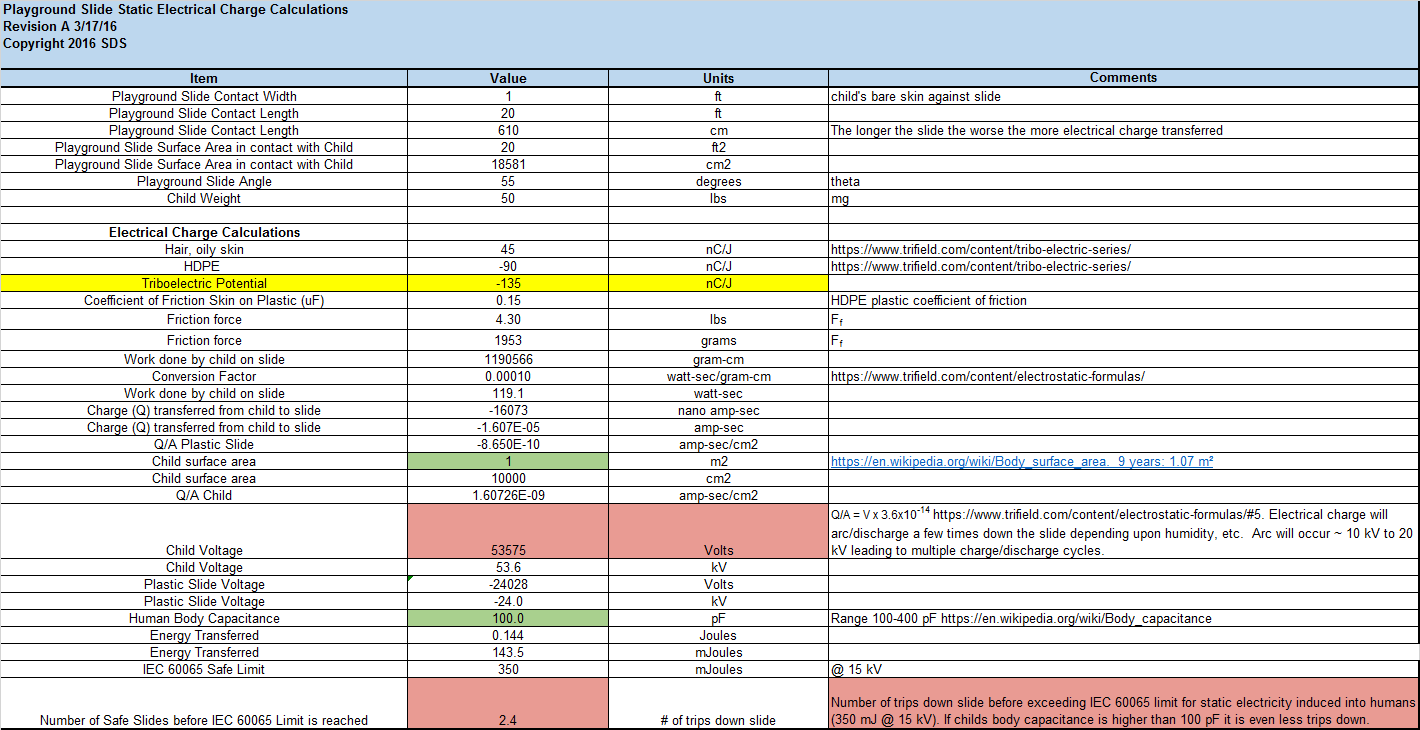This screenshot has height=730, width=1420.
Task: Select the spreadsheet title text at top
Action: point(176,10)
